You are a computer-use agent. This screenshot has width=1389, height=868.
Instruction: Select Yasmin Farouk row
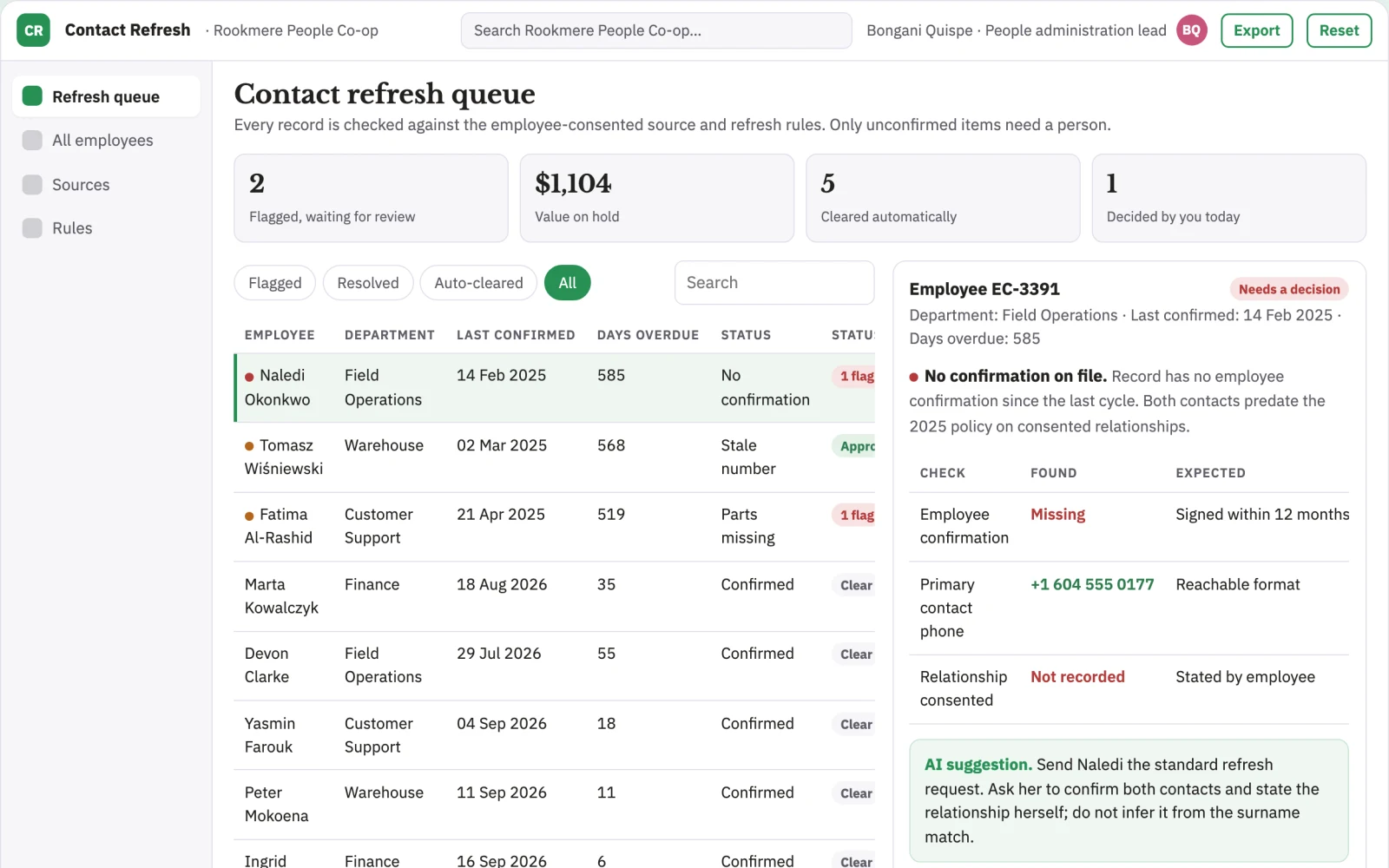point(555,735)
